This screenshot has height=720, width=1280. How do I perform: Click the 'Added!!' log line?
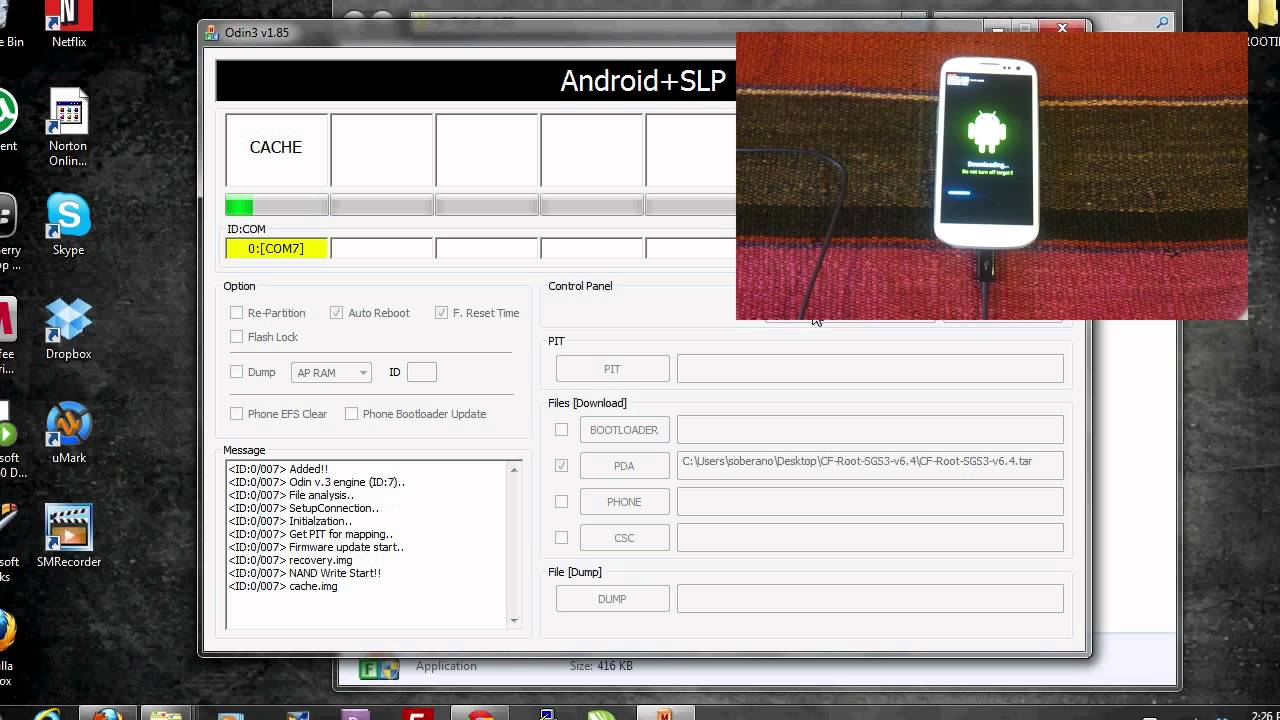click(x=278, y=469)
